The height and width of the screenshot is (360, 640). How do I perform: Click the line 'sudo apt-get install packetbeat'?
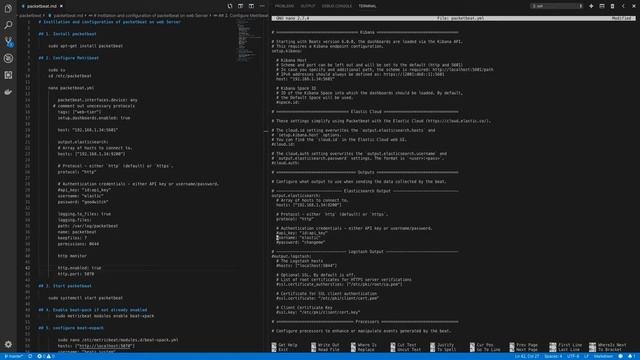pyautogui.click(x=85, y=46)
